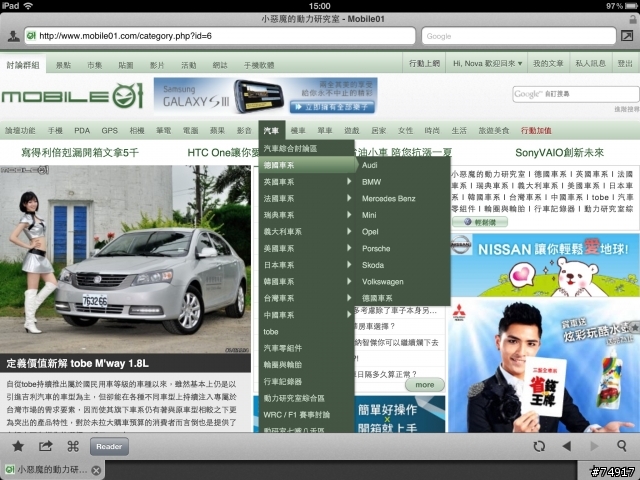640x480 pixels.
Task: Tap the fullscreen icon beside Google search
Action: [x=627, y=36]
